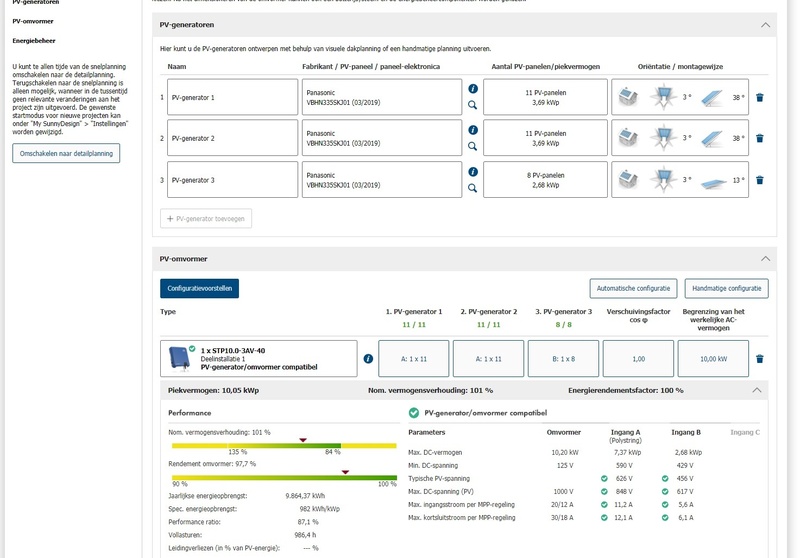Click house icon in PV-generator 3 orientation
Image resolution: width=800 pixels, height=558 pixels.
coord(628,180)
